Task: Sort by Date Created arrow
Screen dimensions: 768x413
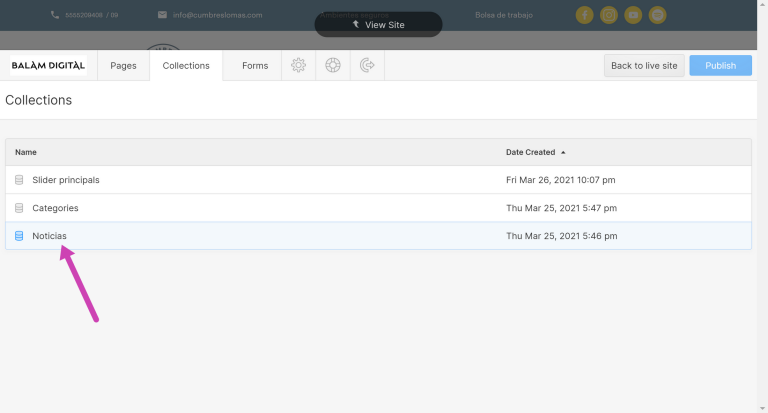Action: (563, 152)
